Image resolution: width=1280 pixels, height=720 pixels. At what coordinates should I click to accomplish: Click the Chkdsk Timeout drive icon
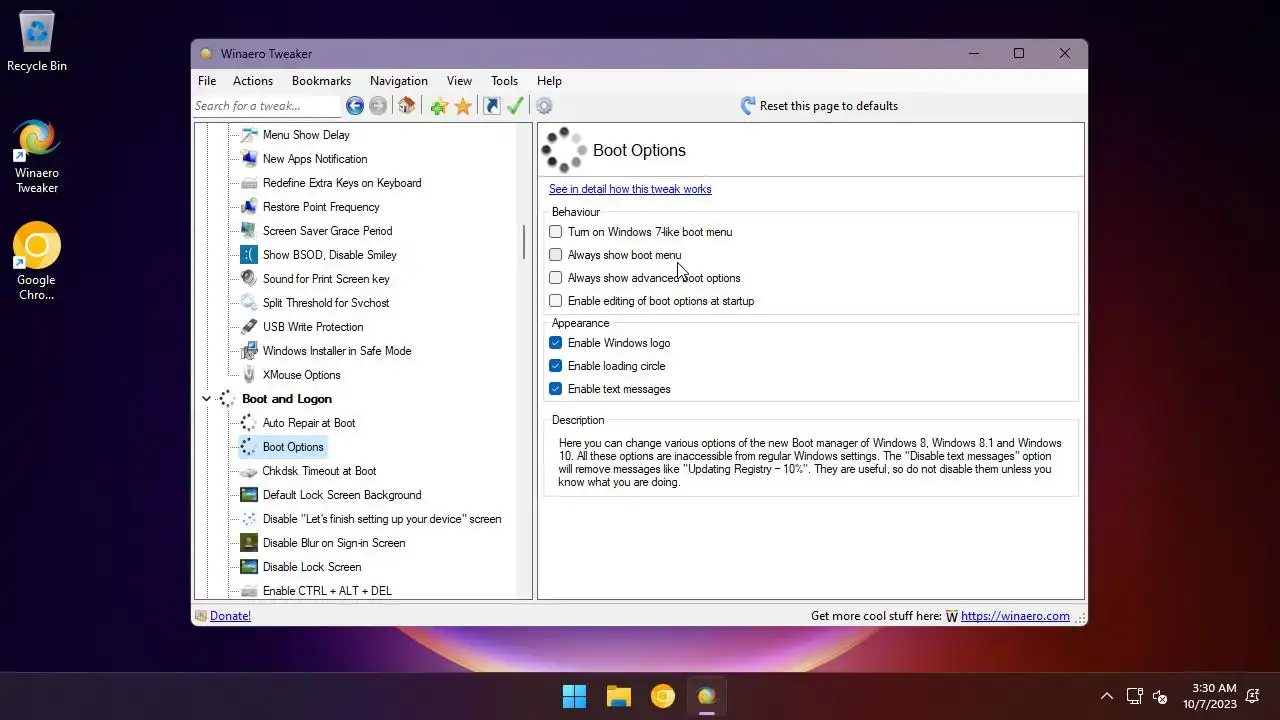(249, 471)
